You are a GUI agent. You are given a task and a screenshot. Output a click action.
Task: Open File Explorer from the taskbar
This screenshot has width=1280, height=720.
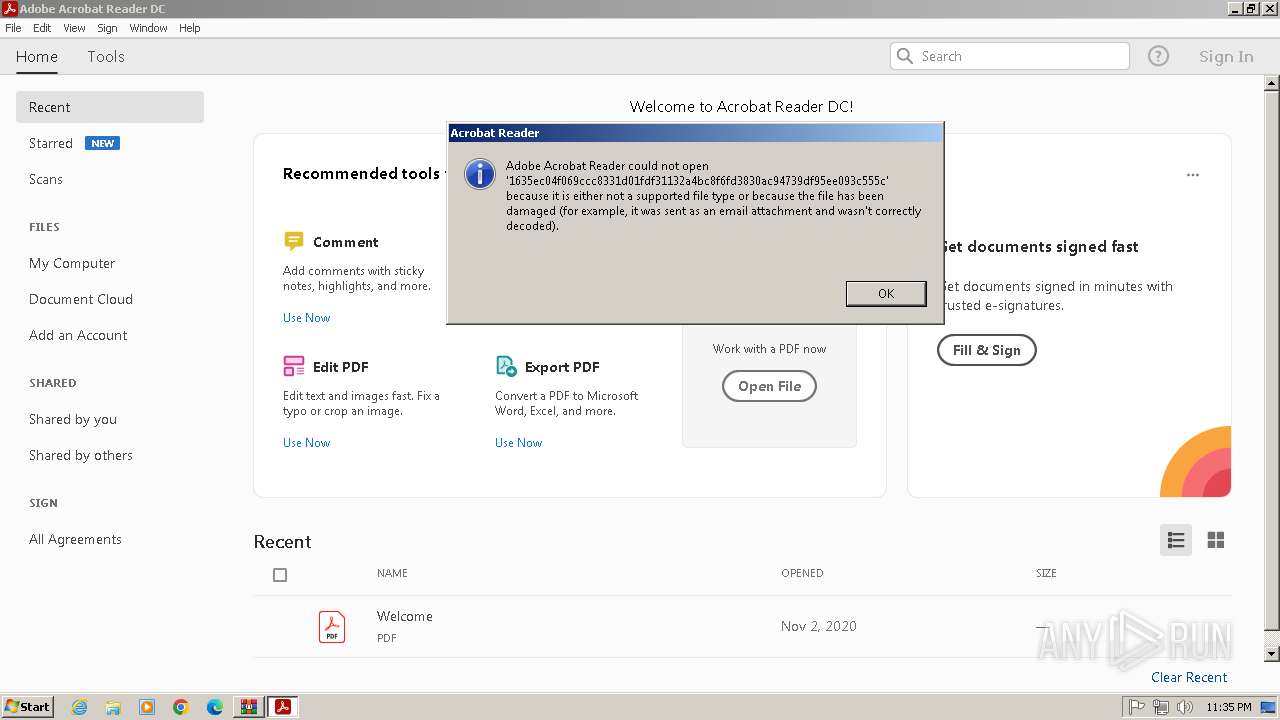point(113,707)
